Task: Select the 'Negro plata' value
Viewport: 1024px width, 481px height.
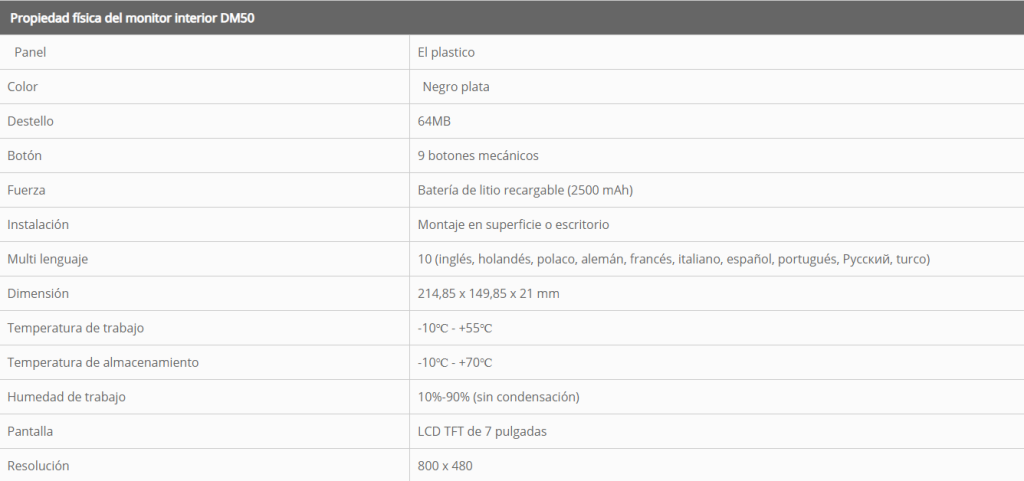Action: point(456,87)
